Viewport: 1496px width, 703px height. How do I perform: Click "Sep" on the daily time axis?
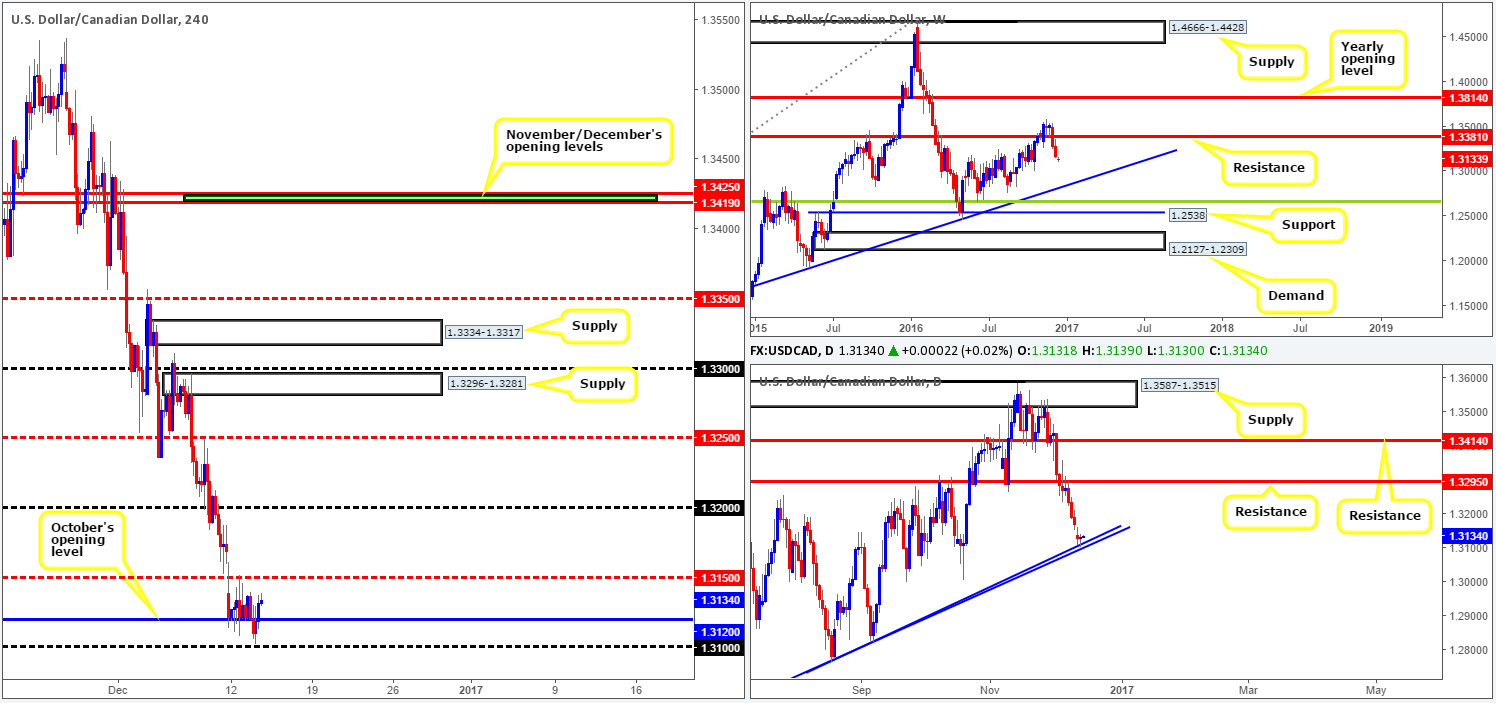point(860,690)
